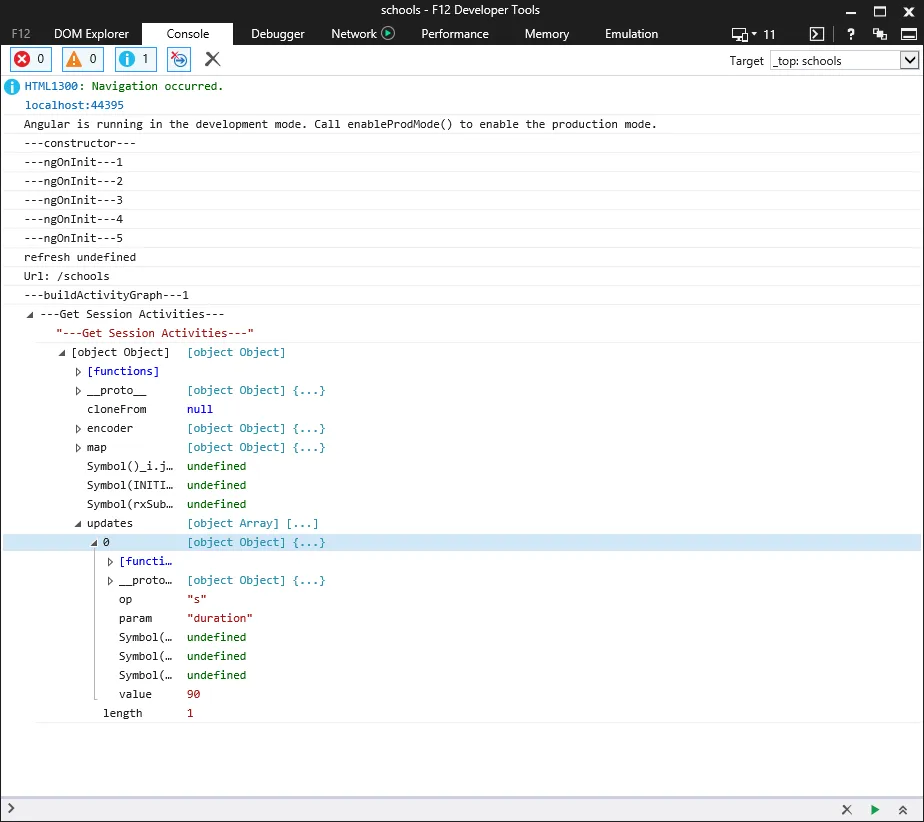
Task: Clear the console with the toolbar X icon
Action: click(213, 59)
